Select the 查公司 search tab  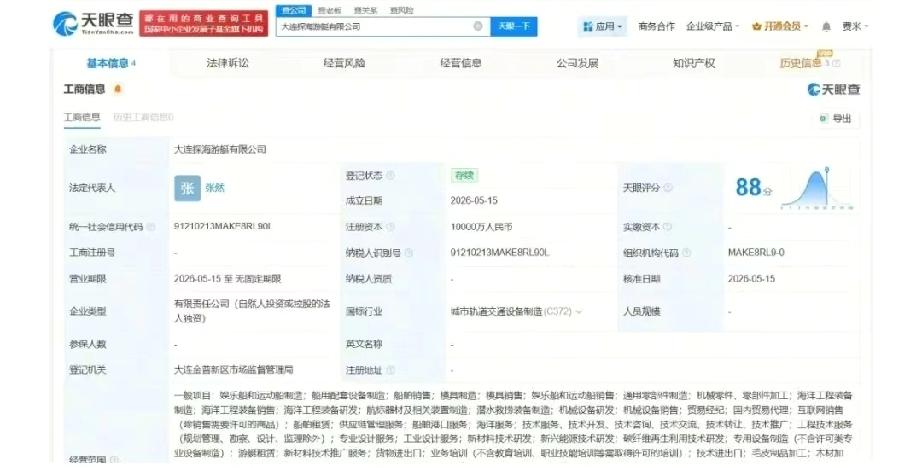coord(294,11)
